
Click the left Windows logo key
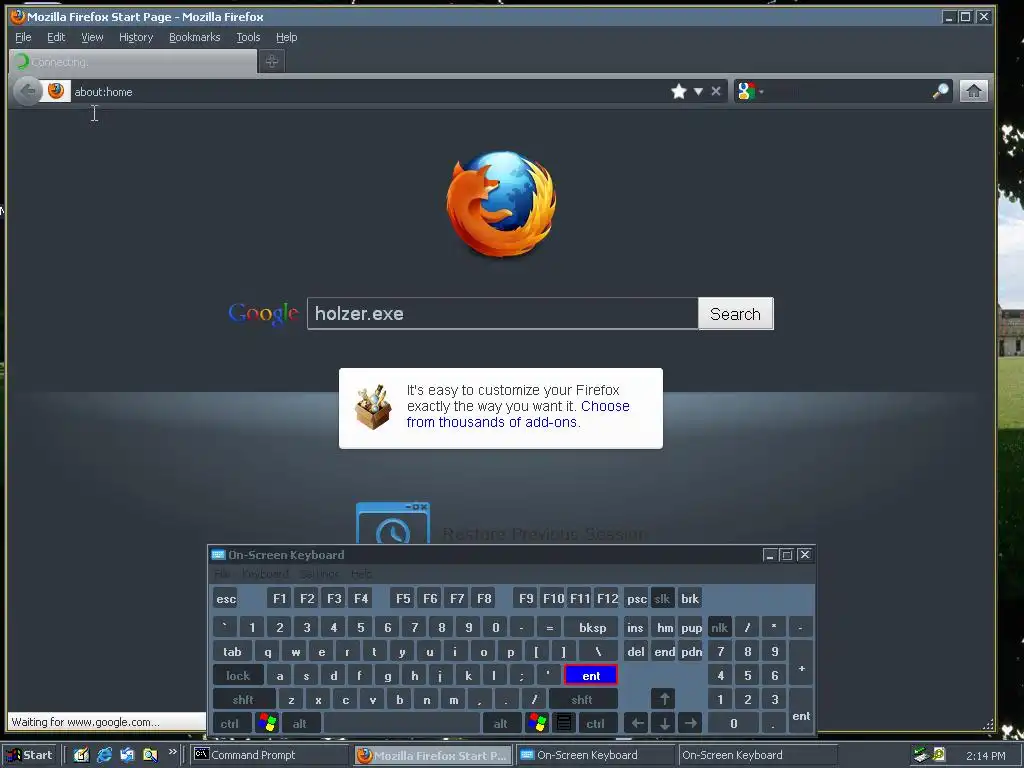pos(266,723)
